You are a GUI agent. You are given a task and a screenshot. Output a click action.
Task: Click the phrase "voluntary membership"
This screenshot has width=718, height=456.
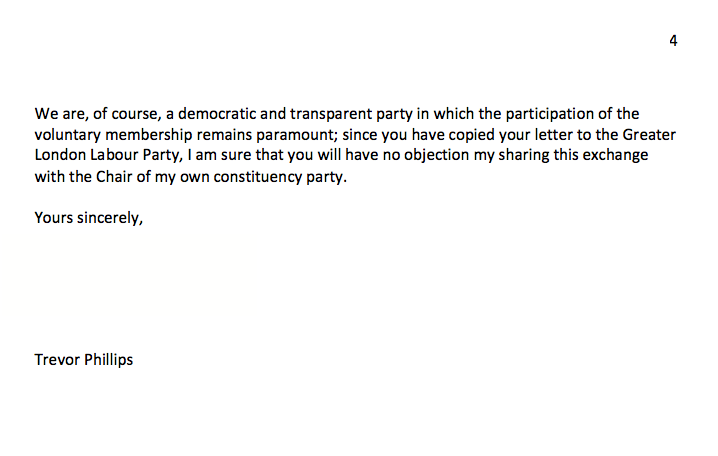click(x=113, y=135)
